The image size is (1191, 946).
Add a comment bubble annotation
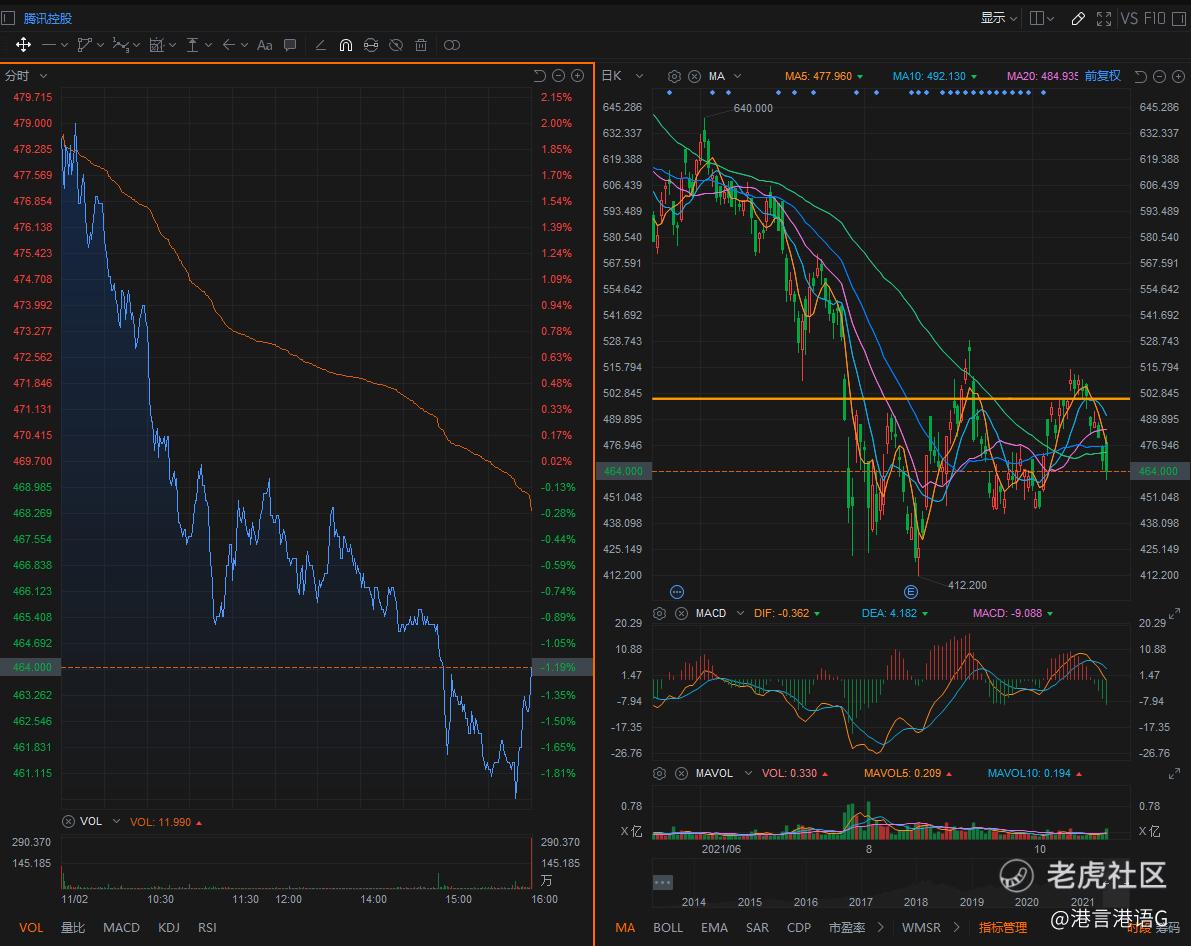tap(290, 45)
